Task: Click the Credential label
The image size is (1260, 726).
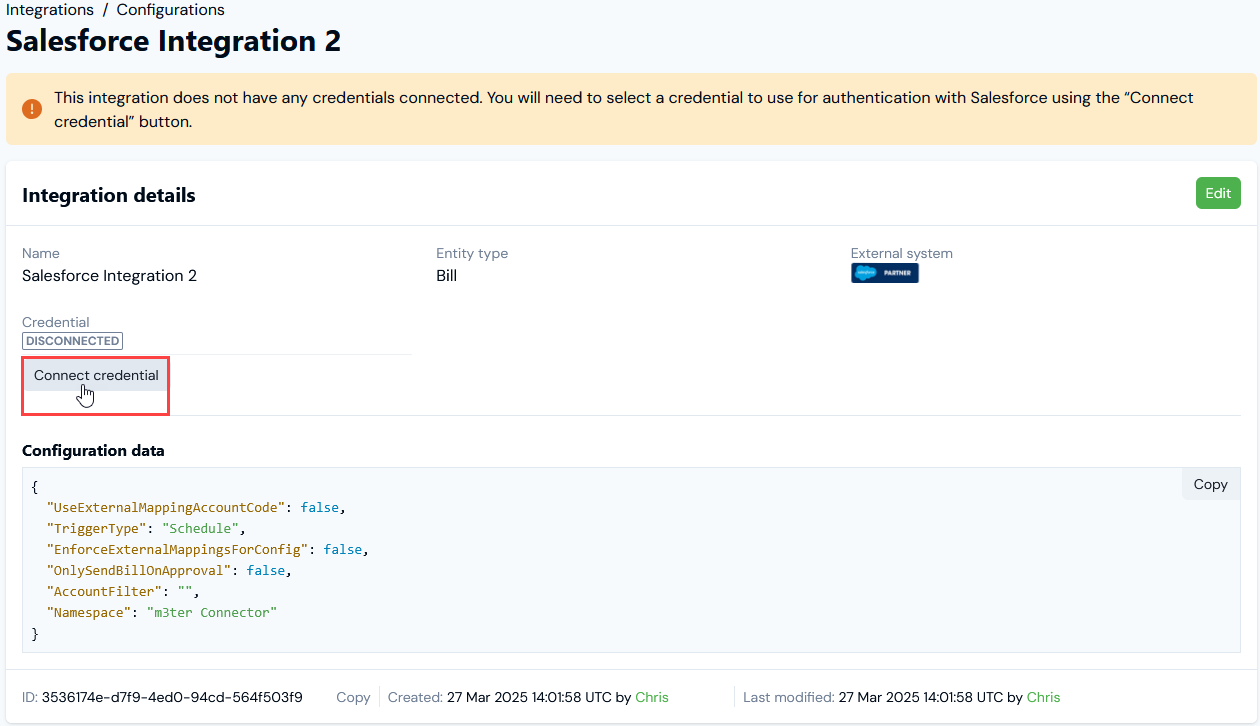Action: pyautogui.click(x=55, y=322)
